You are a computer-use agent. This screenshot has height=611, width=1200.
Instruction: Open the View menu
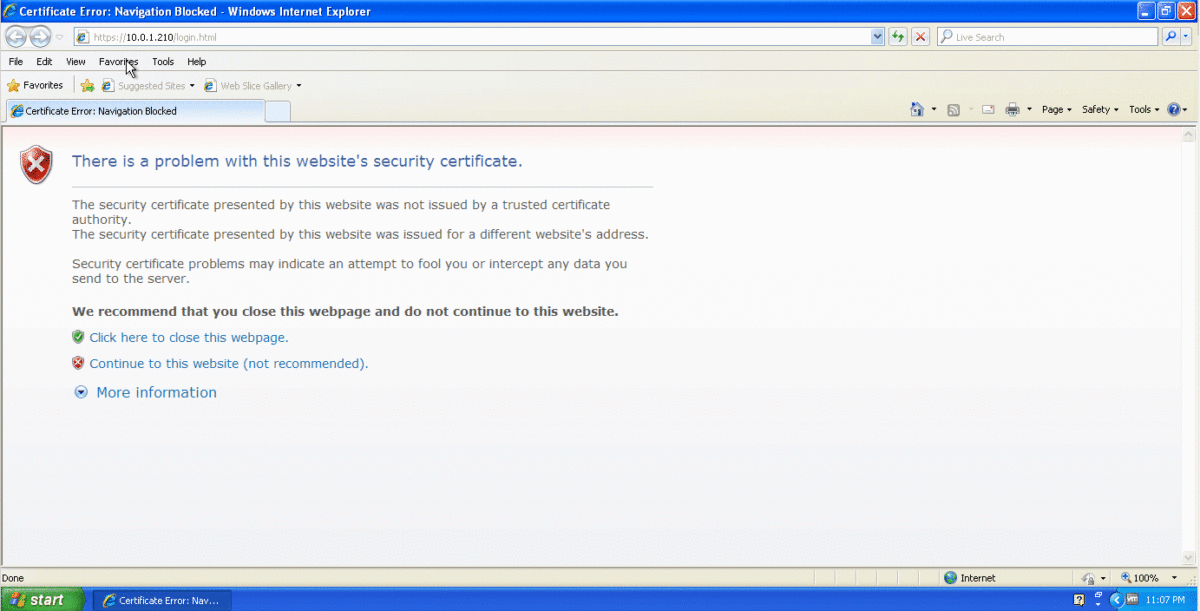[76, 62]
